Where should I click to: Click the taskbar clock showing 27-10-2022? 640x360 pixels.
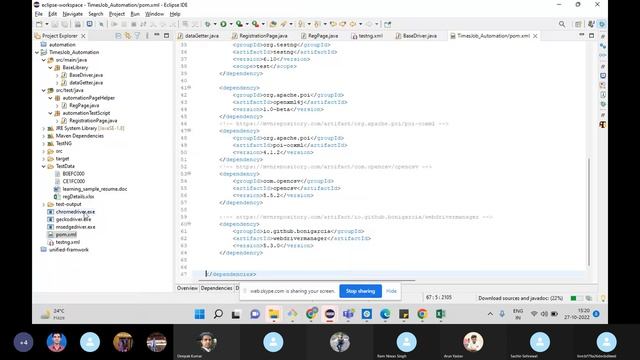point(578,314)
